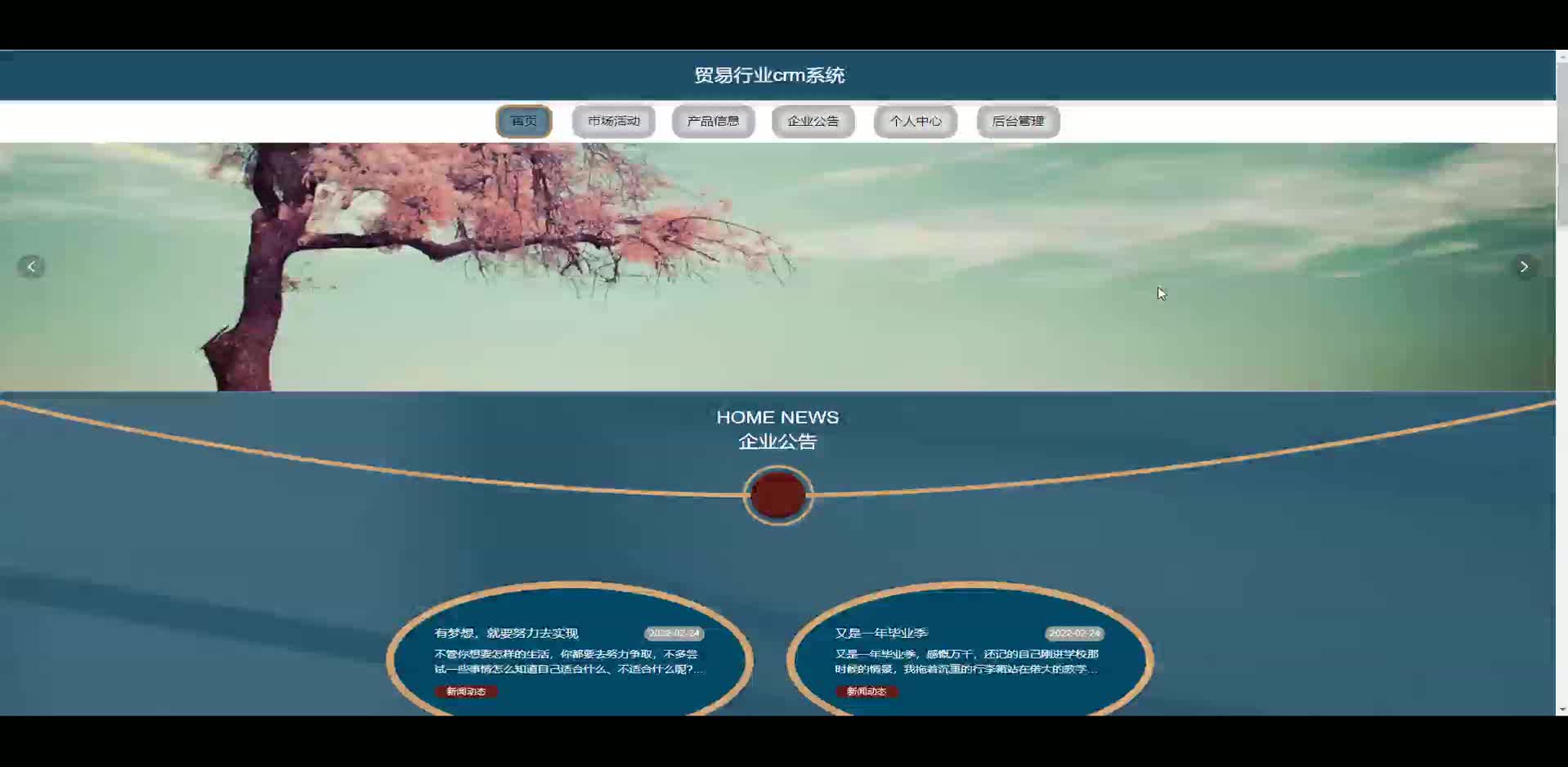Open the announcement 又是一年毕业季
The height and width of the screenshot is (767, 1568).
coord(881,633)
